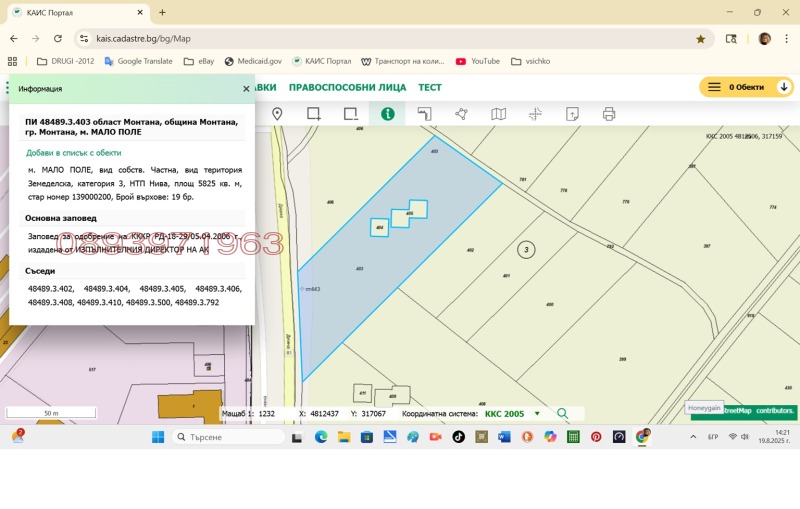
Task: Open the Windows Start menu
Action: pos(157,437)
